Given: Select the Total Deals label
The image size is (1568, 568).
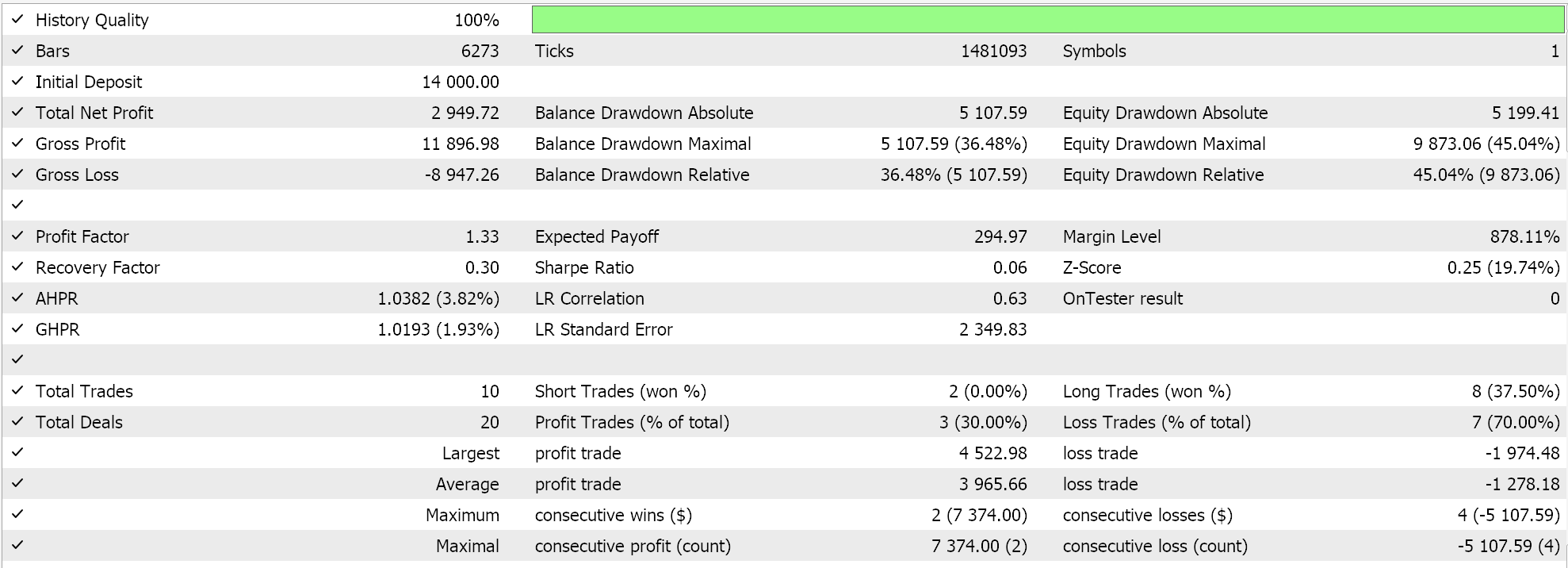Looking at the screenshot, I should pos(79,422).
